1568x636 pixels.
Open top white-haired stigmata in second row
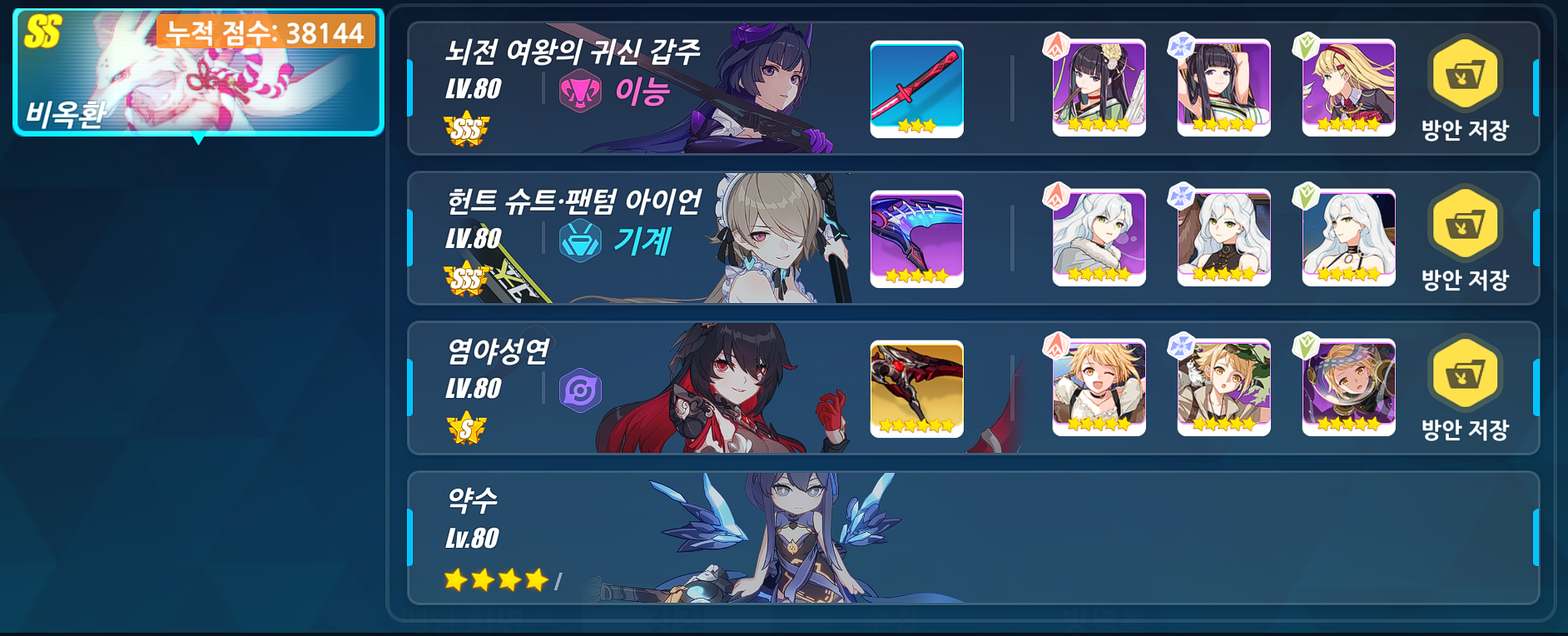click(x=1099, y=237)
